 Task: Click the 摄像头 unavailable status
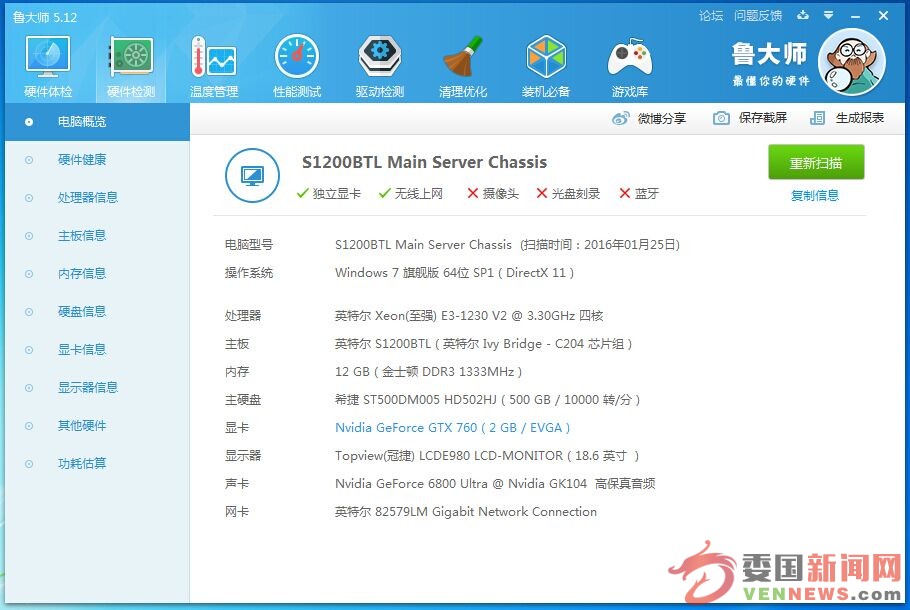(x=493, y=193)
